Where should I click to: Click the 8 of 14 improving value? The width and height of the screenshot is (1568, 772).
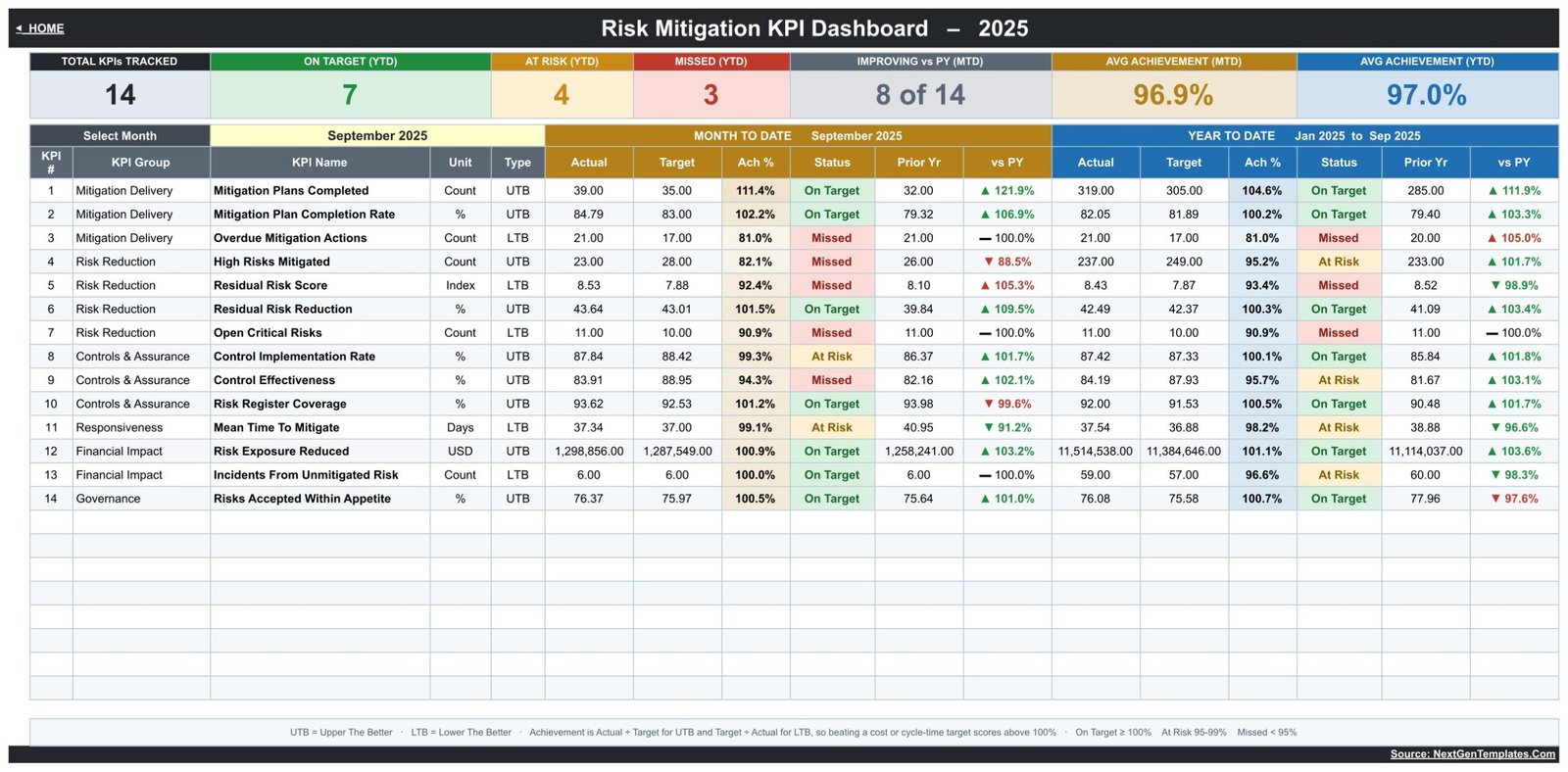pos(920,95)
